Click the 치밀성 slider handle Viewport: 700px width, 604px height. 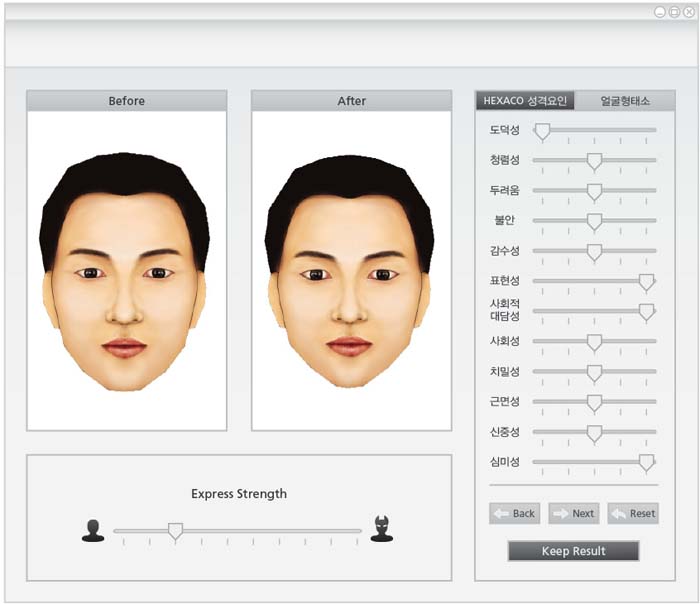coord(594,373)
